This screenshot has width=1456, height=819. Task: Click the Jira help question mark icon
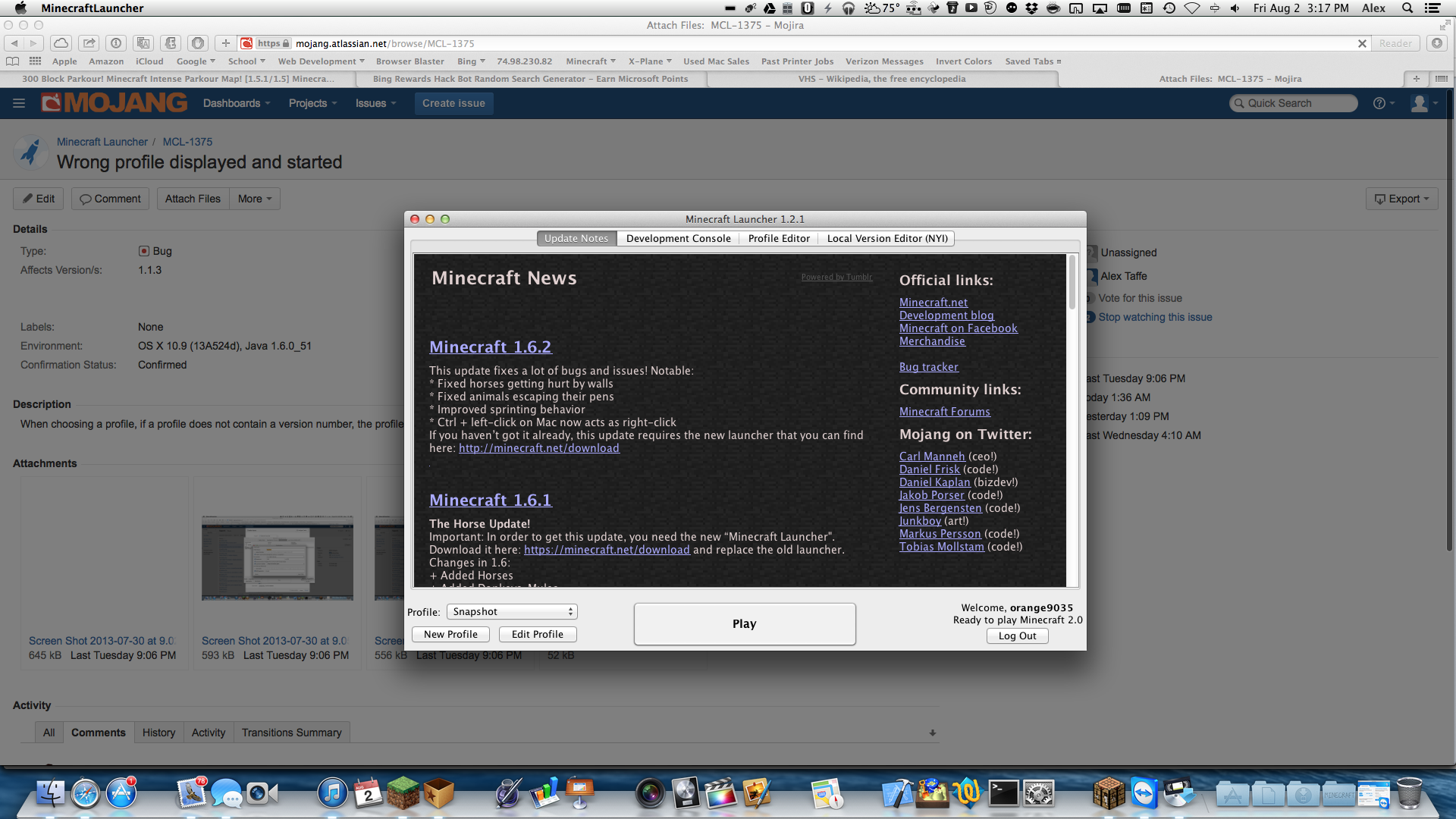point(1379,103)
